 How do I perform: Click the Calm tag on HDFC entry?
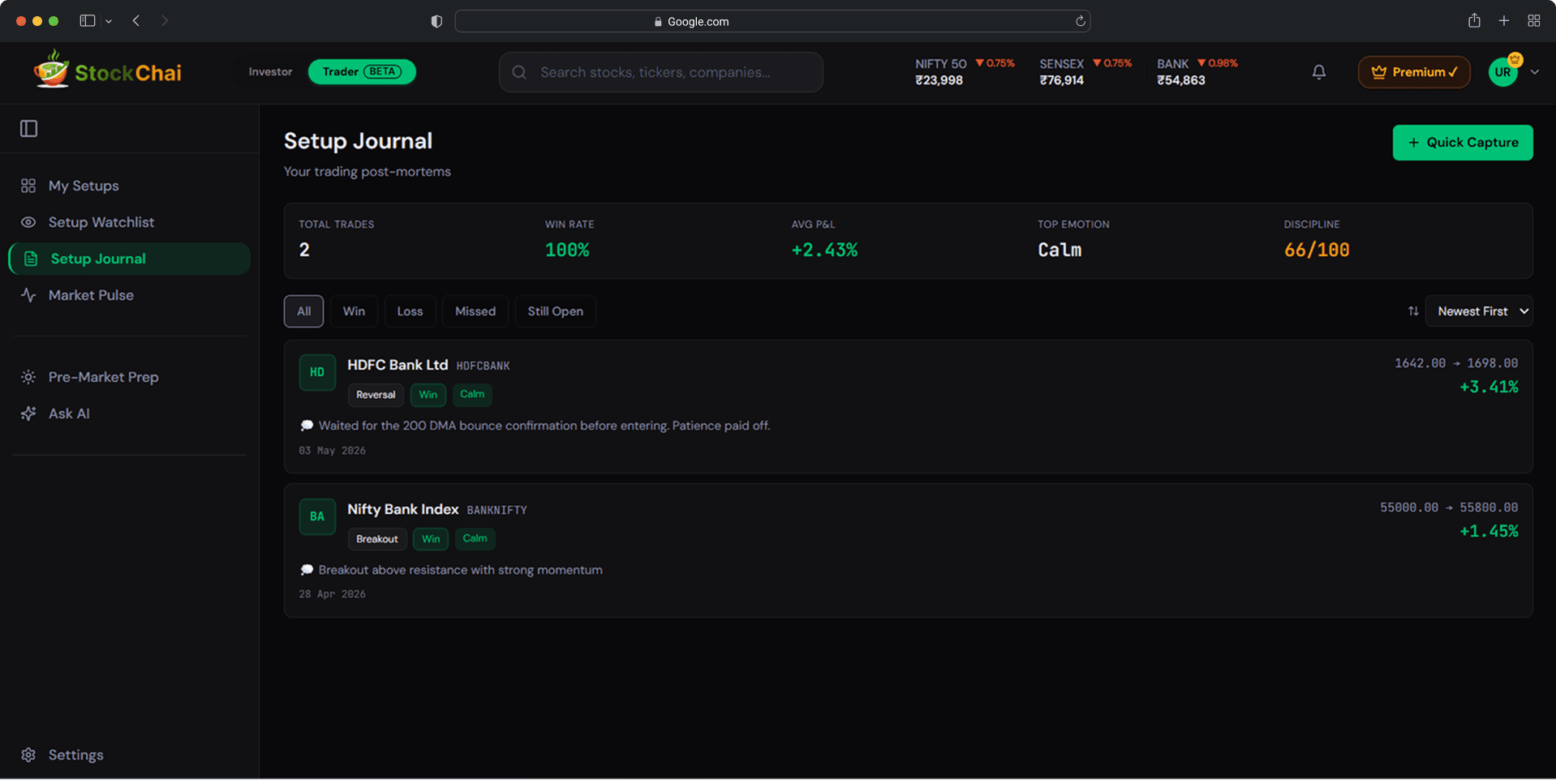(472, 394)
